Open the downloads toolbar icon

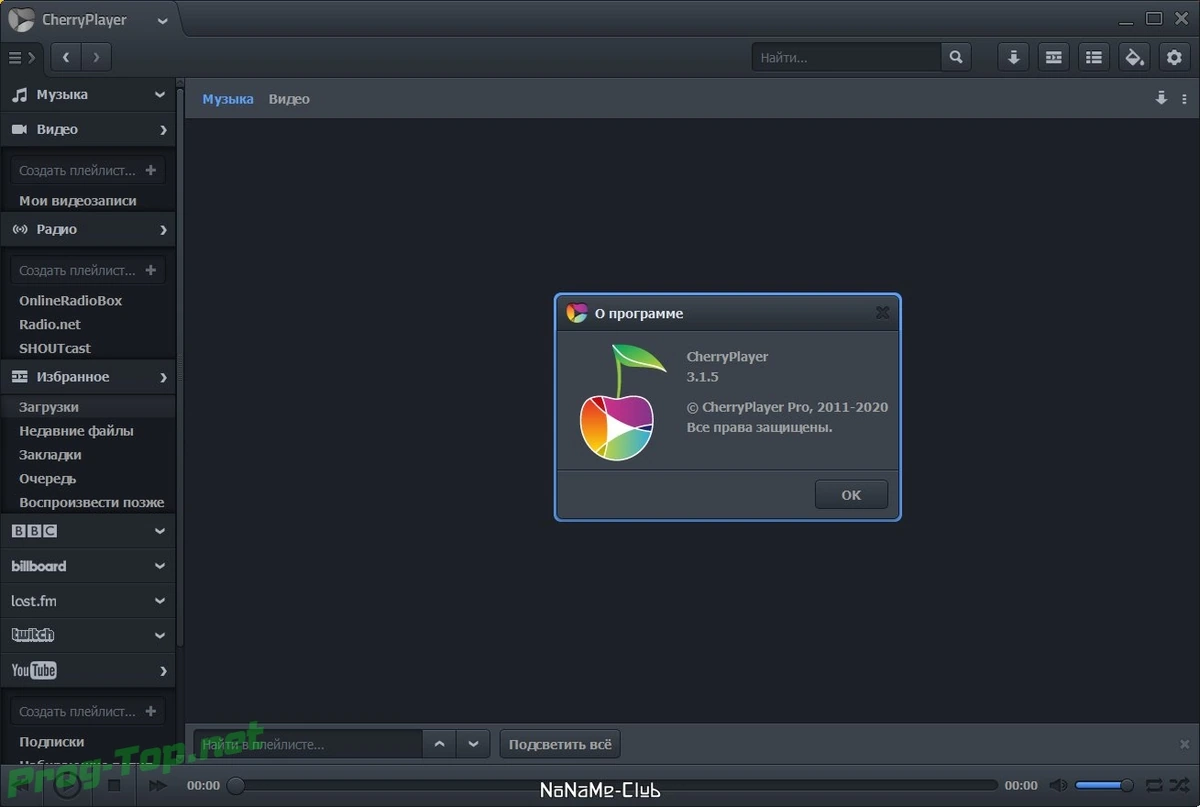(x=1013, y=57)
